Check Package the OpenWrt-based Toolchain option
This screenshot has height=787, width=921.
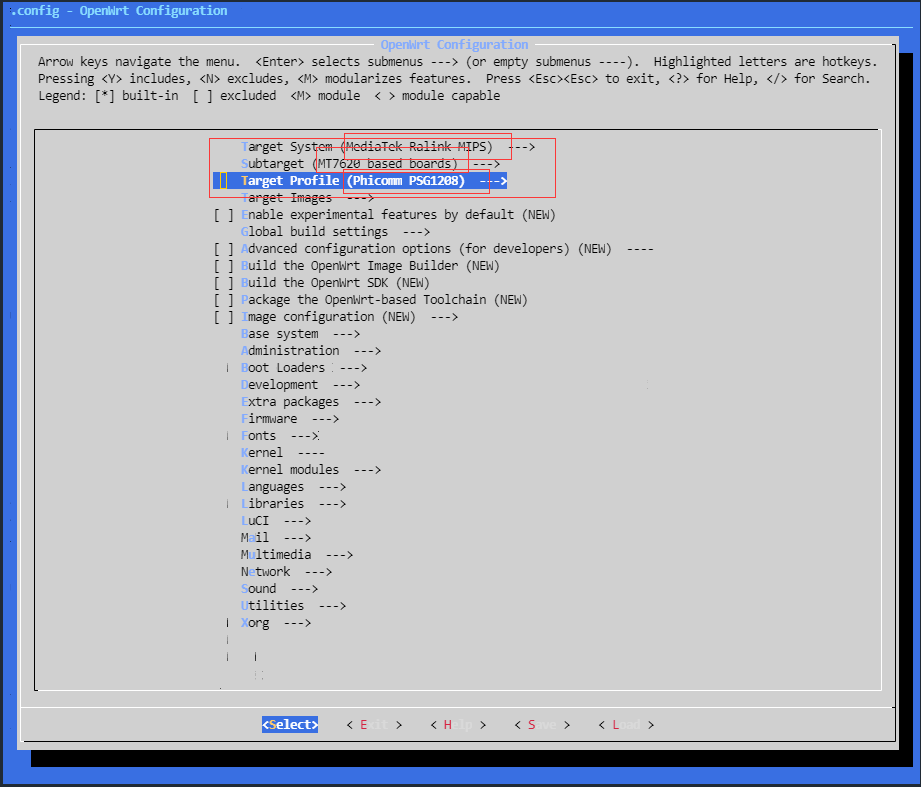[x=224, y=300]
